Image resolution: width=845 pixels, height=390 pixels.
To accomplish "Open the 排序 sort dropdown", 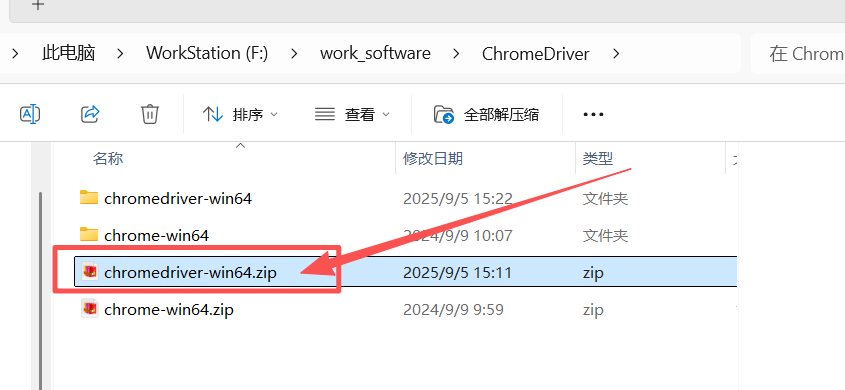I will [240, 114].
